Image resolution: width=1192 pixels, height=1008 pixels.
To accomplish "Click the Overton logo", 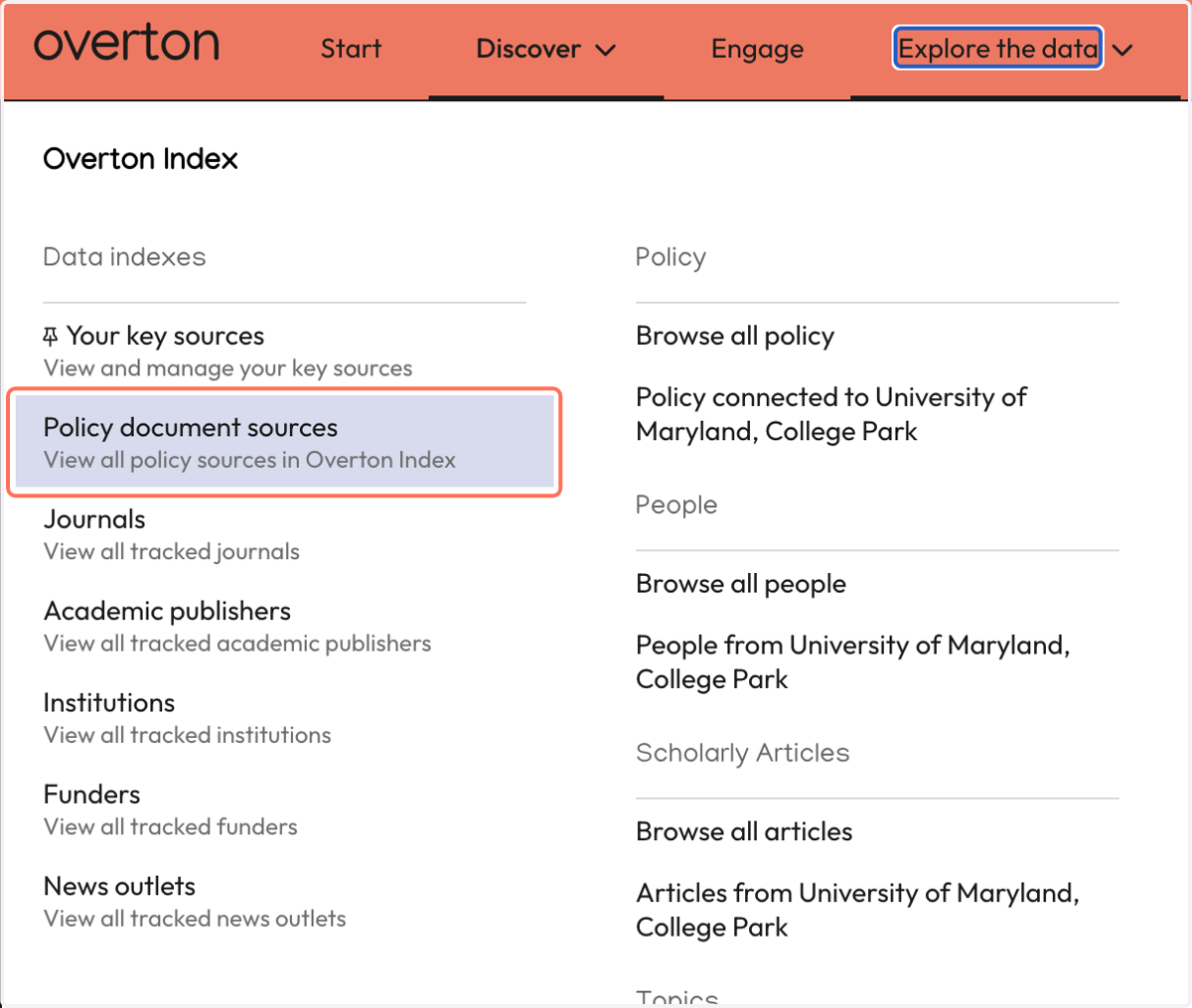I will (126, 45).
